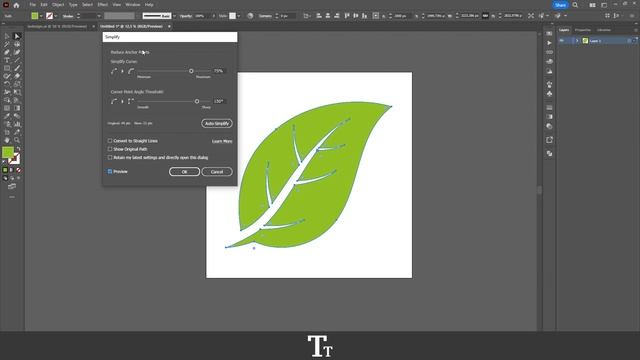Toggle the Preview checkbox in the Simplify dialog
Image resolution: width=640 pixels, height=360 pixels.
110,171
